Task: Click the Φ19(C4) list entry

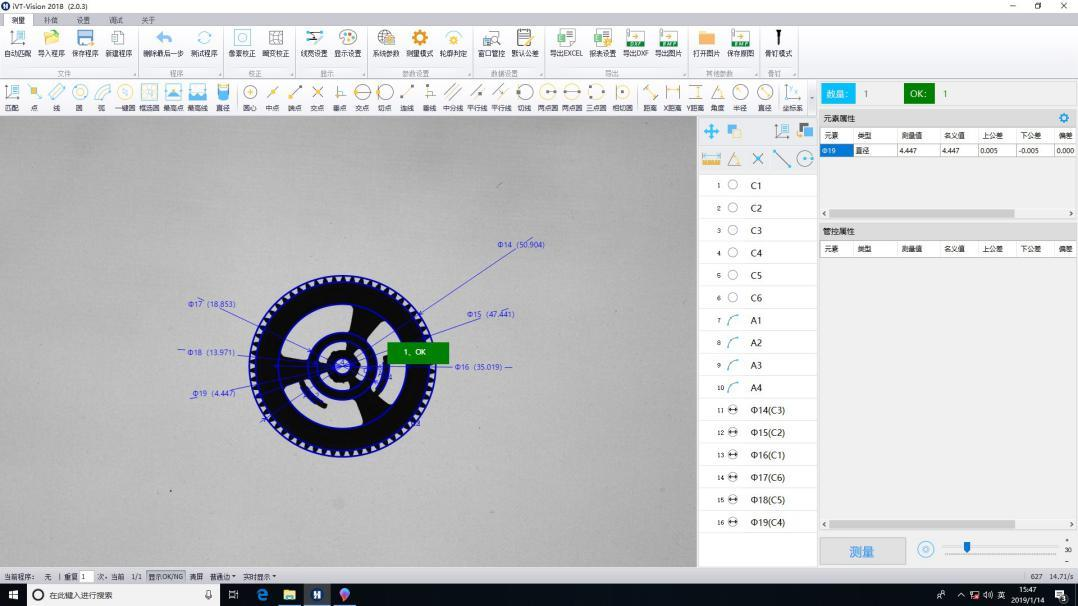Action: 767,523
